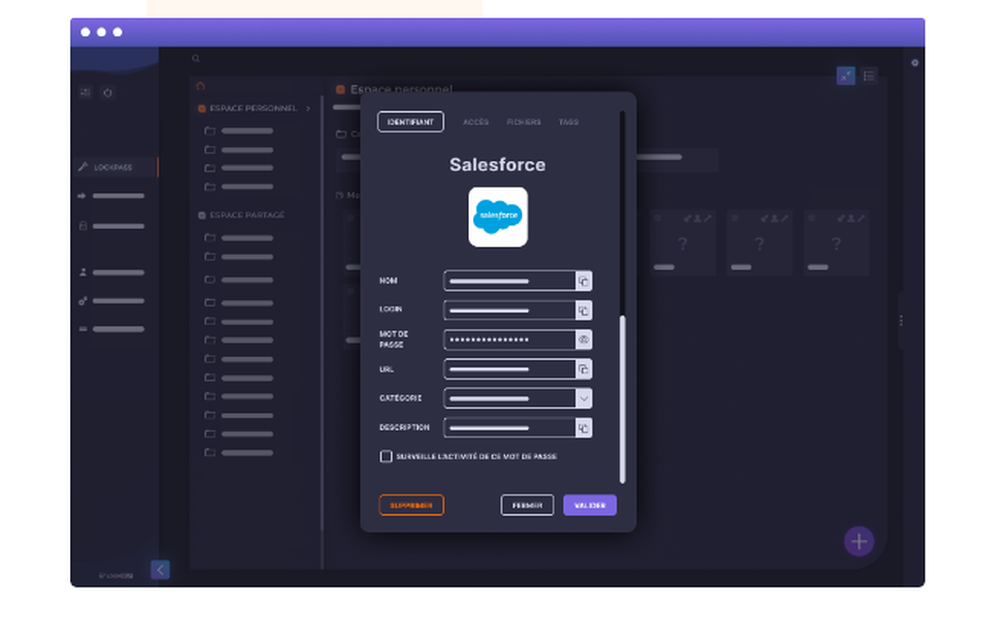
Task: Open the Catégorie dropdown arrow
Action: point(584,398)
